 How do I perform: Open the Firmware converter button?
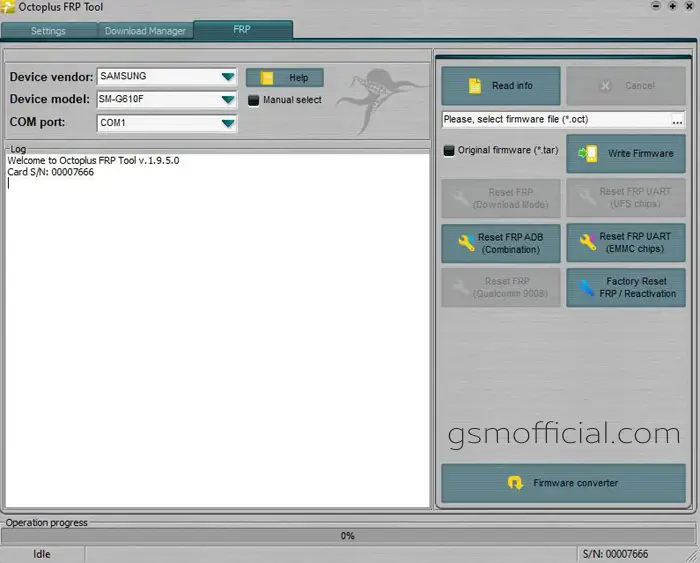click(563, 483)
